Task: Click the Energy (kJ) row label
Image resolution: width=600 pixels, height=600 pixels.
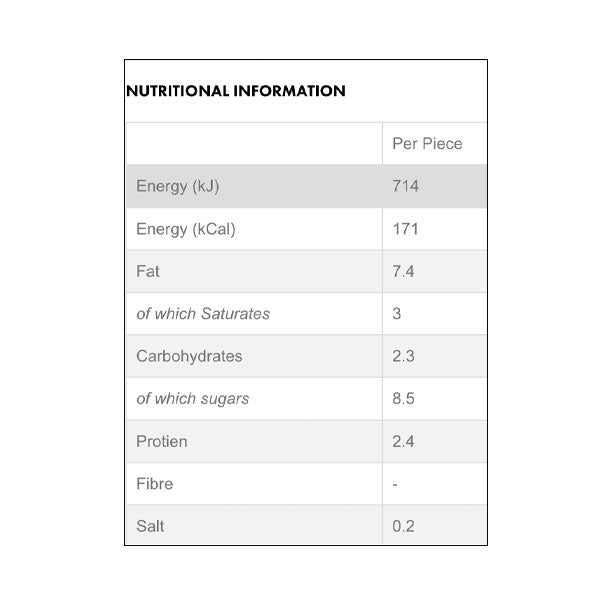Action: [x=177, y=187]
